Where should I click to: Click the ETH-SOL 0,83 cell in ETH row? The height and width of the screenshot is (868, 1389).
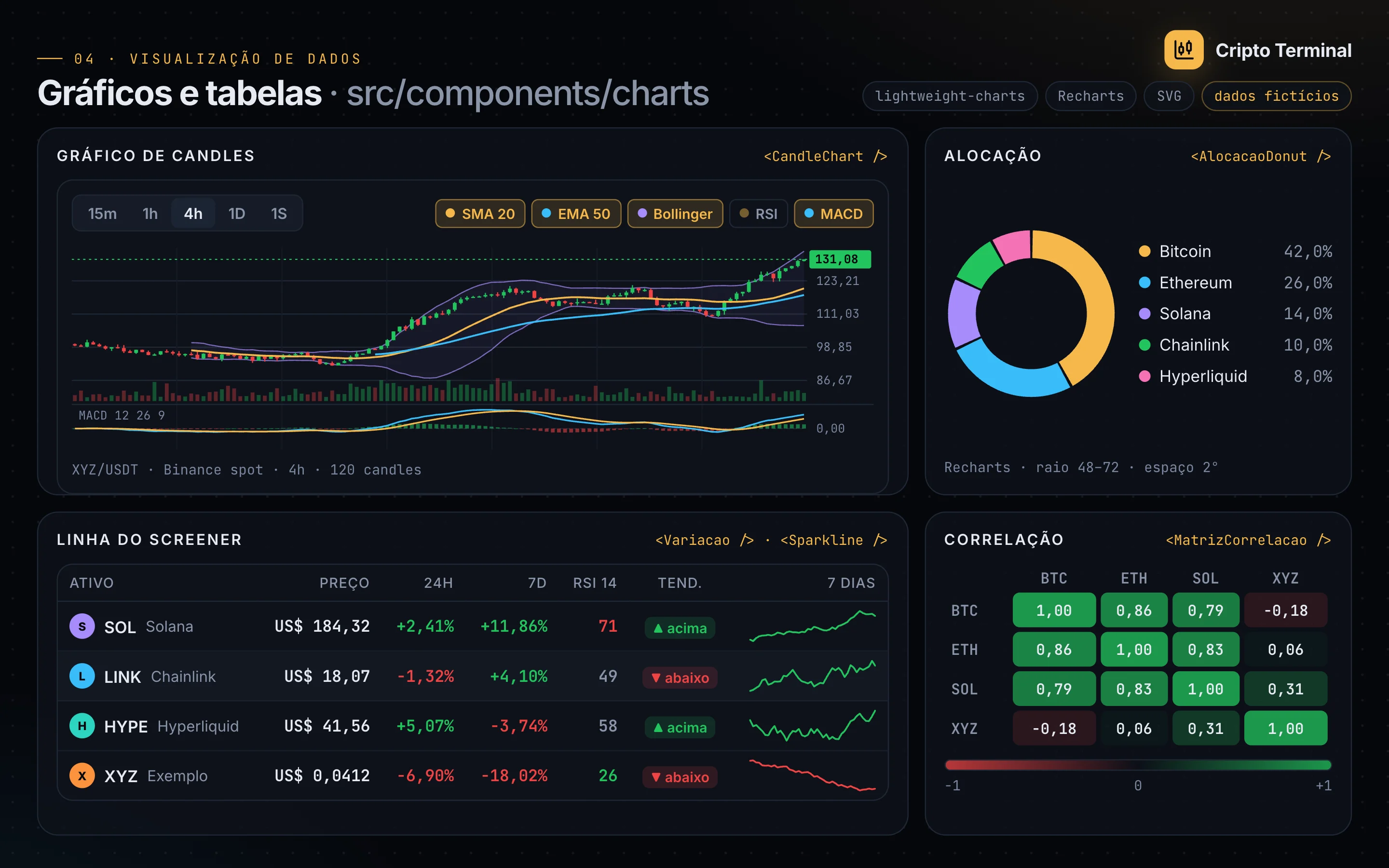tap(1205, 649)
